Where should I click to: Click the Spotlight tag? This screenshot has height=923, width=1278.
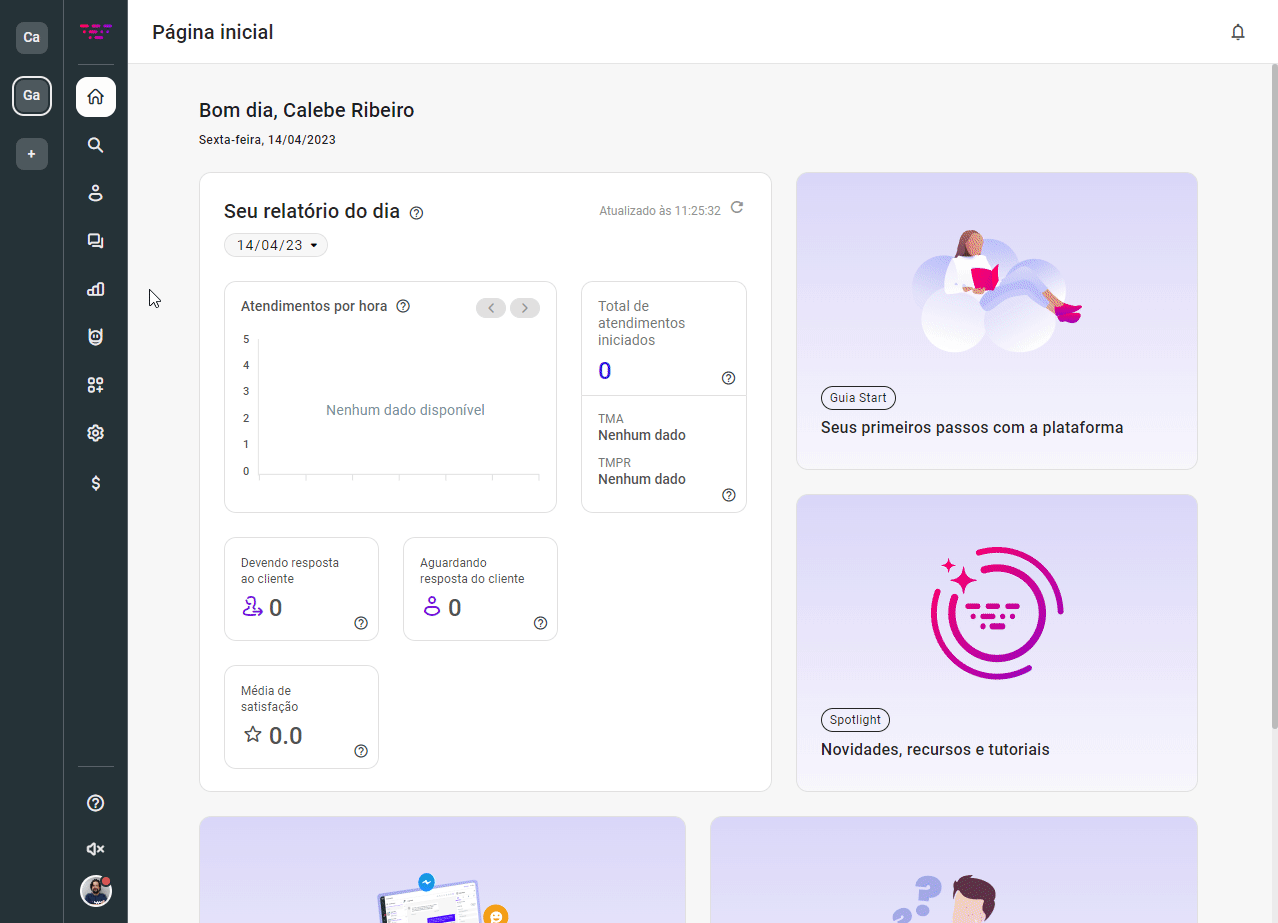(x=855, y=720)
